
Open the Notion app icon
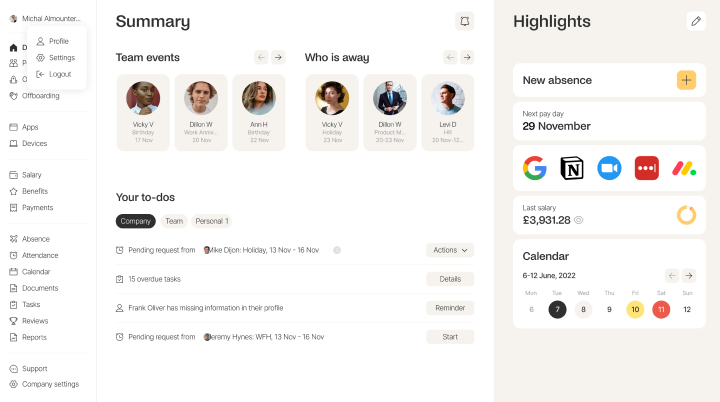tap(572, 168)
